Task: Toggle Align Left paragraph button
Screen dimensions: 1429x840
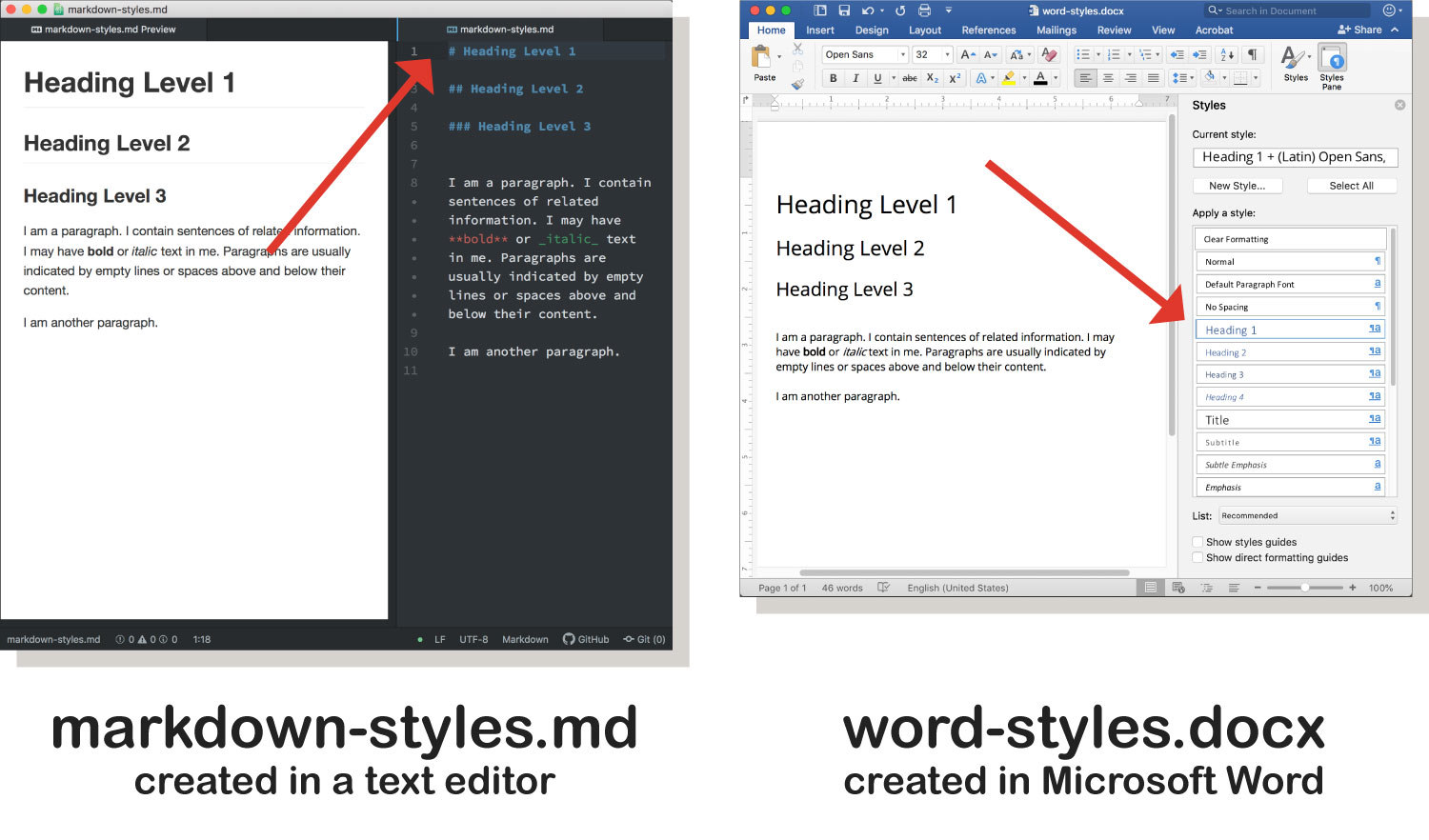Action: [1085, 78]
